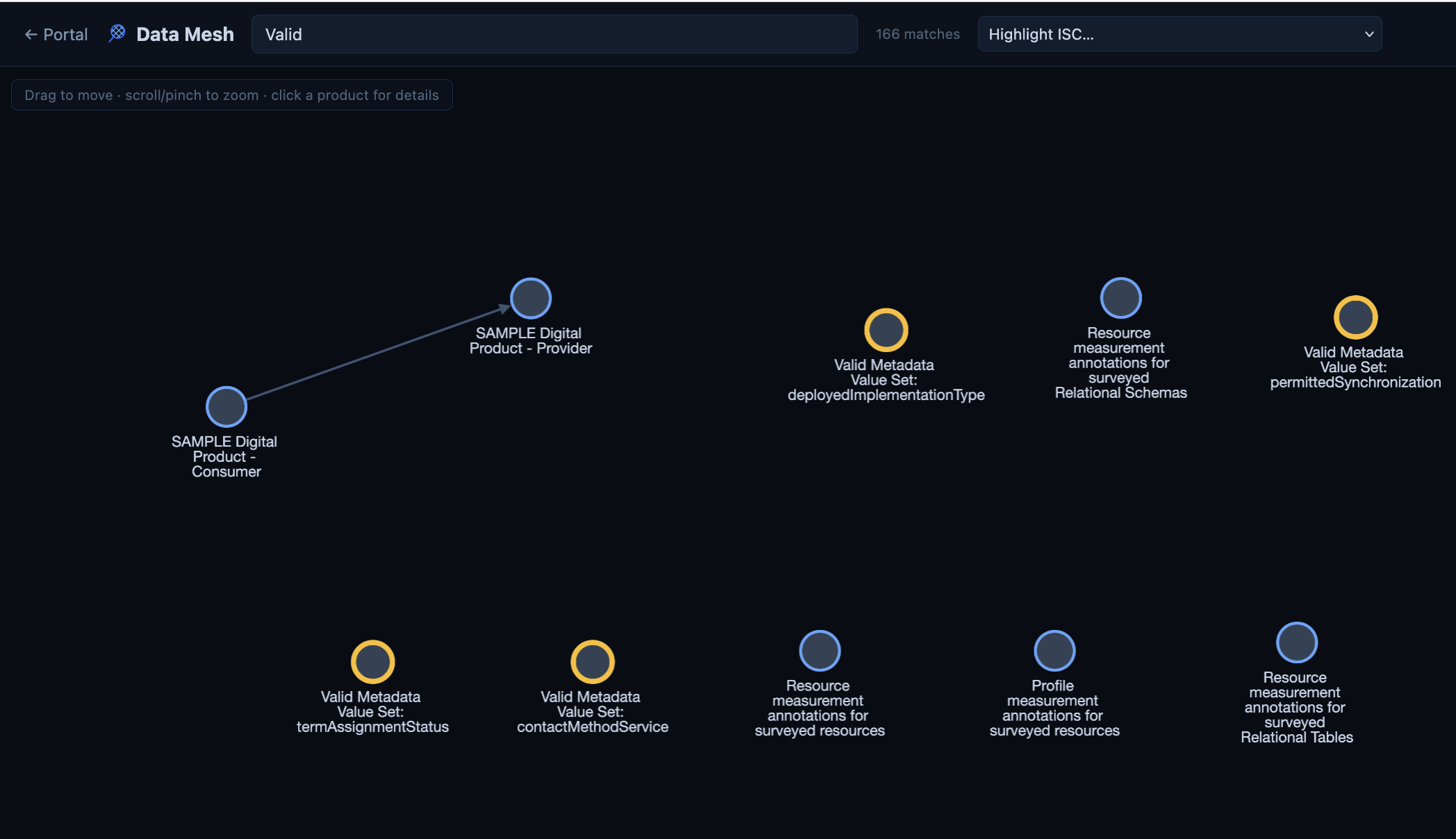Click the deployedImplementationType value set node
The width and height of the screenshot is (1456, 839).
(x=886, y=330)
